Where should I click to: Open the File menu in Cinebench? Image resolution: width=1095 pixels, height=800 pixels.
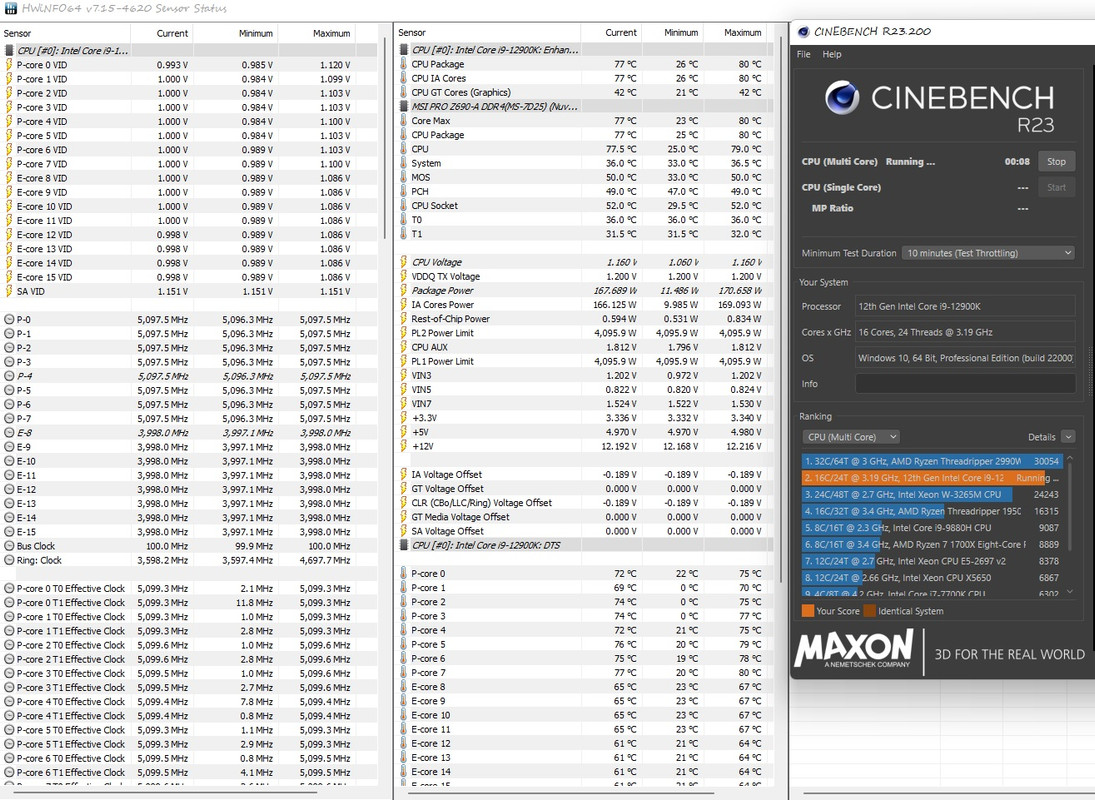pos(804,54)
